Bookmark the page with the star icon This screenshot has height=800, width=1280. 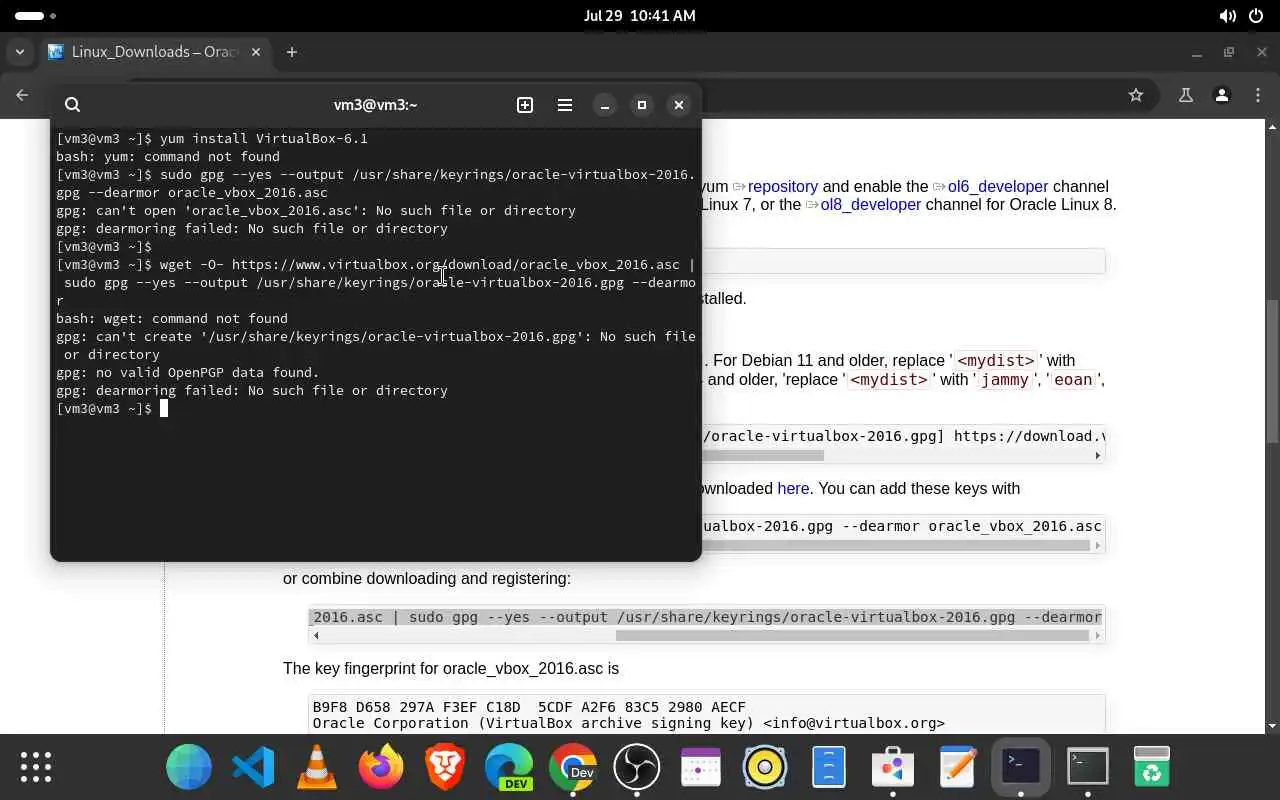point(1136,95)
